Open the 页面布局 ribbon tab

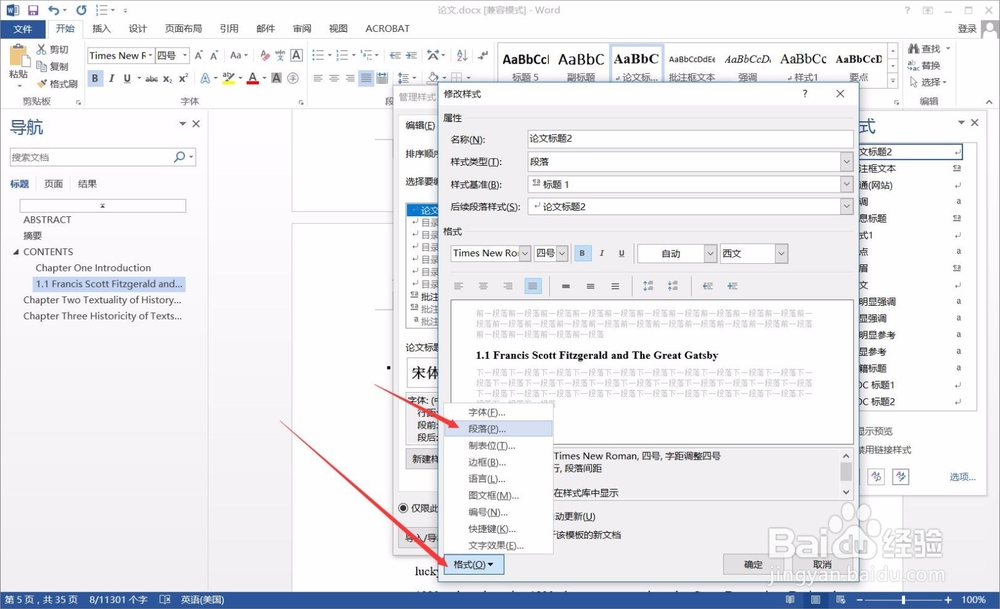pos(183,29)
